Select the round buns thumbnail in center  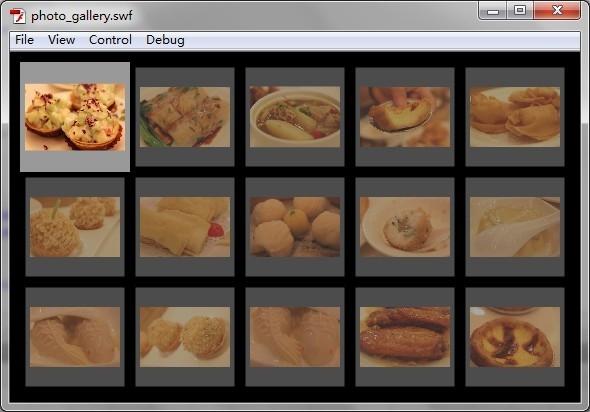[x=295, y=227]
